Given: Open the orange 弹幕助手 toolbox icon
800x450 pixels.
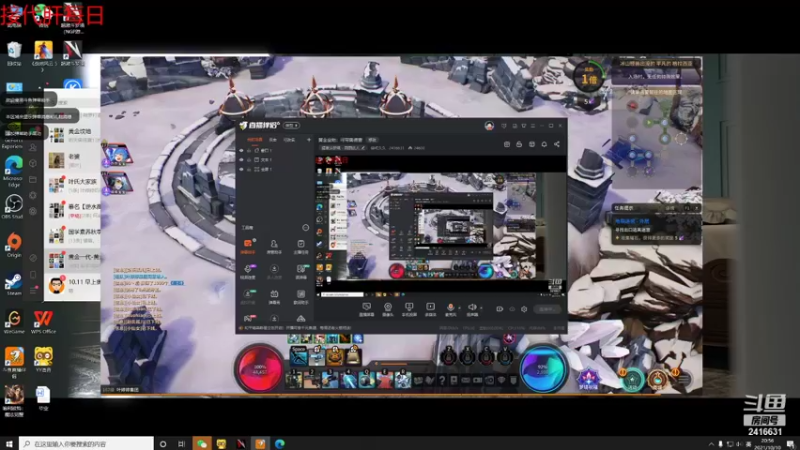Looking at the screenshot, I should tap(247, 246).
